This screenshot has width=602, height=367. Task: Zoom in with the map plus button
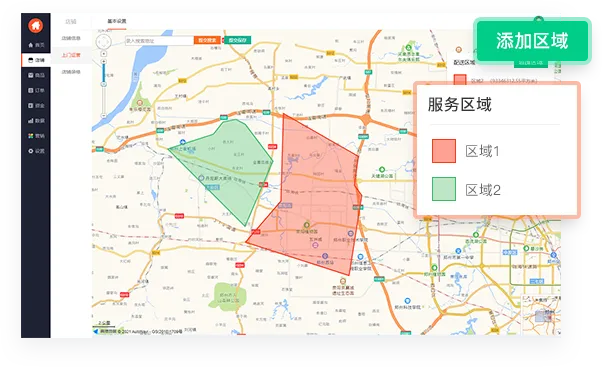[104, 61]
